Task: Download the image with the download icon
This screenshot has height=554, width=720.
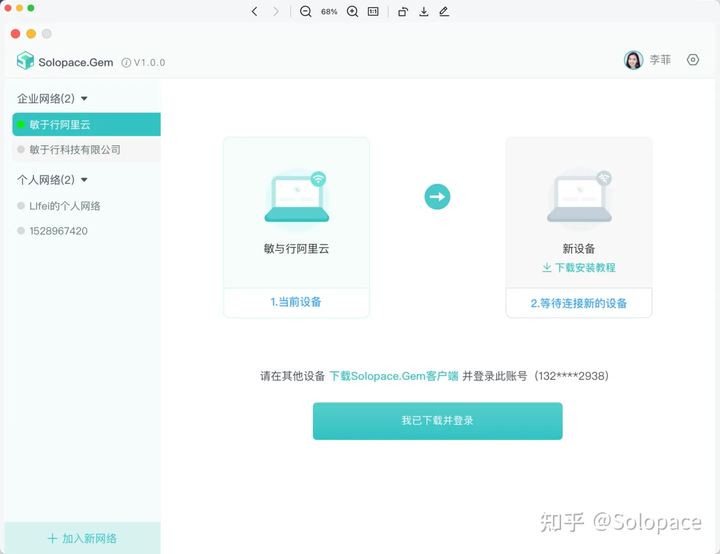Action: [x=424, y=11]
